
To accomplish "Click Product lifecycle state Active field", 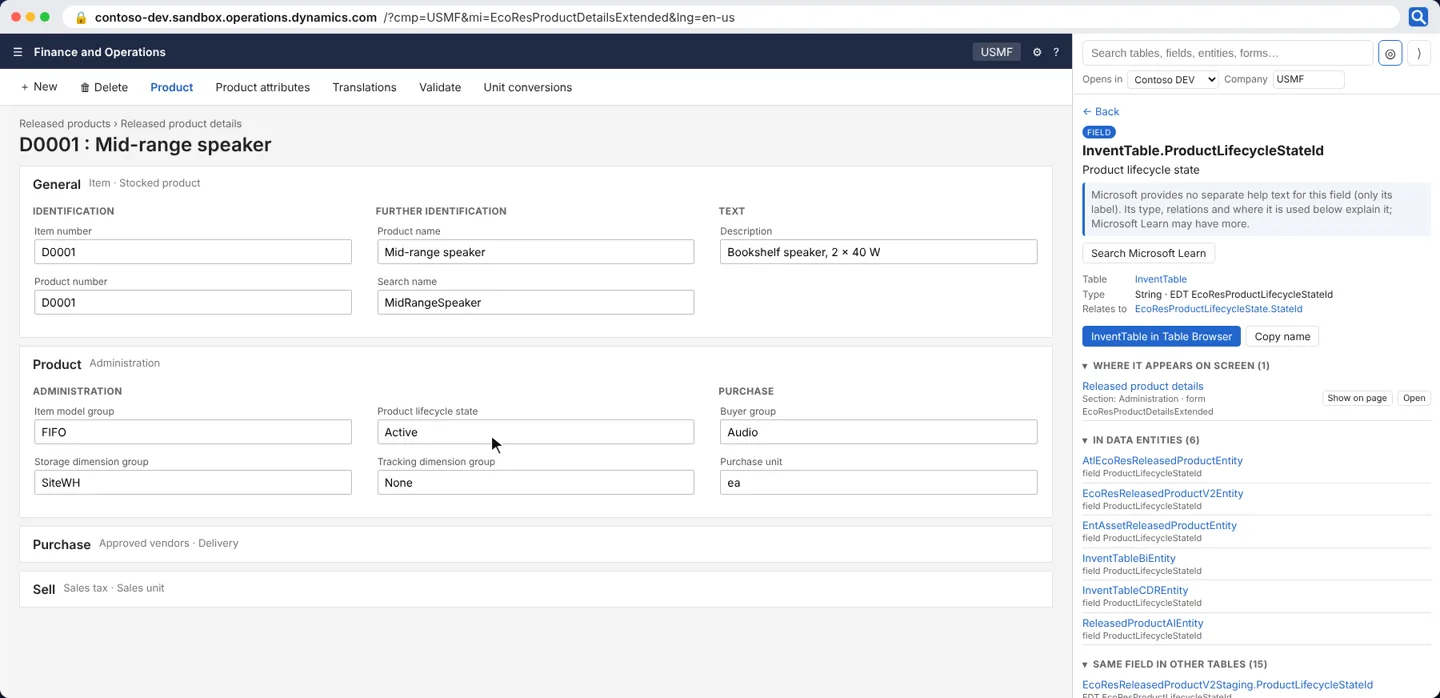I will [535, 432].
